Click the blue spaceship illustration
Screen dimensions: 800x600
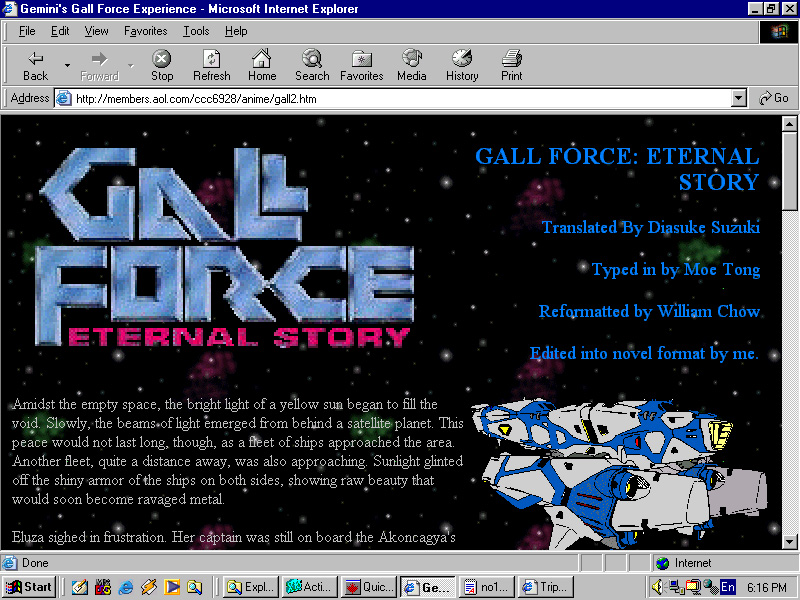[619, 473]
